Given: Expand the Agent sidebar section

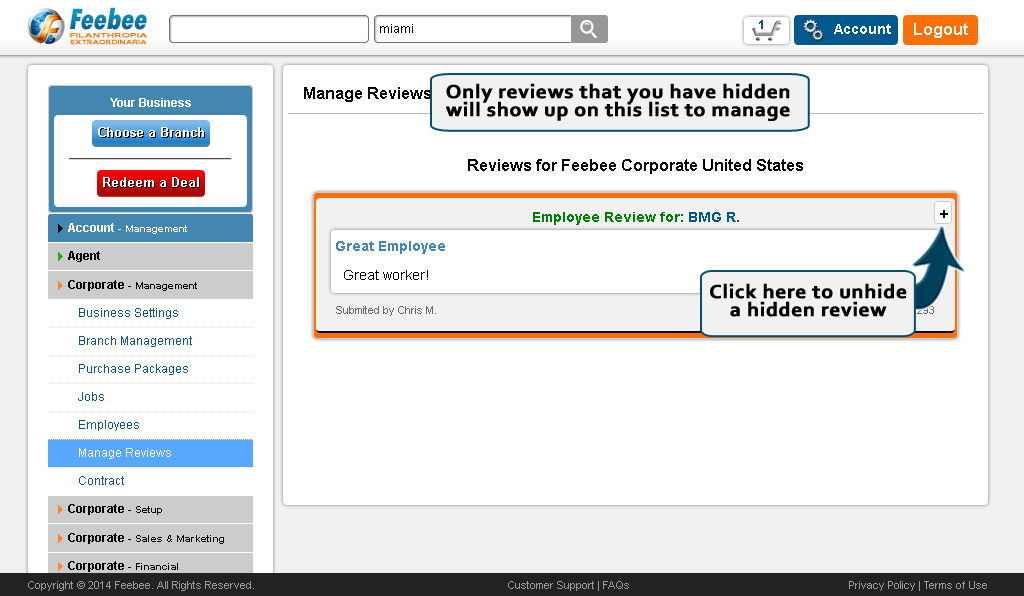Looking at the screenshot, I should [150, 256].
